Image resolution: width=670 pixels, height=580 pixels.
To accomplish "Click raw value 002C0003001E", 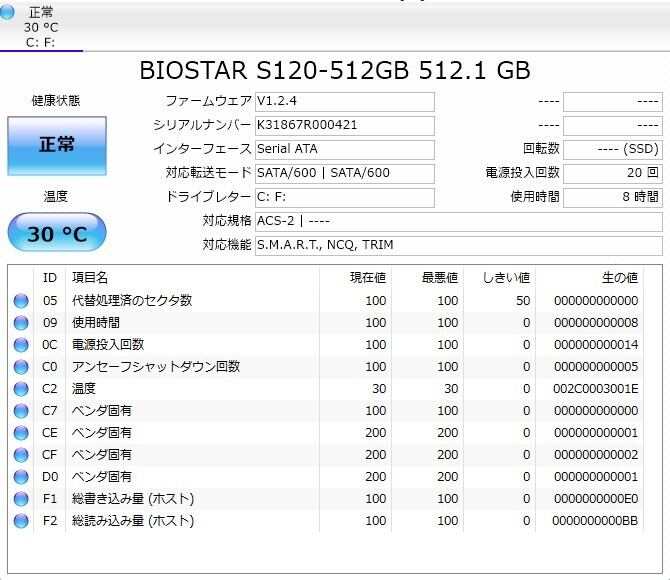I will click(596, 389).
